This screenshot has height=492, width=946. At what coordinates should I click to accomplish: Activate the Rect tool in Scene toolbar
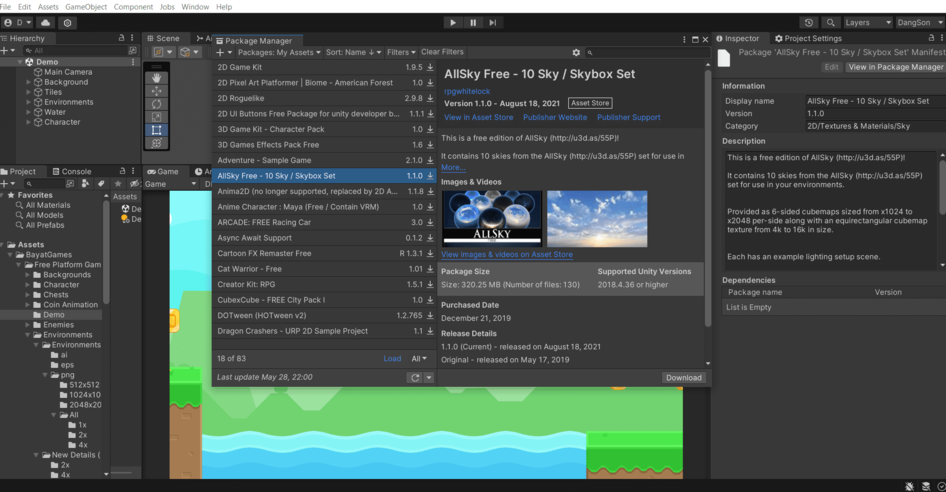[x=157, y=130]
